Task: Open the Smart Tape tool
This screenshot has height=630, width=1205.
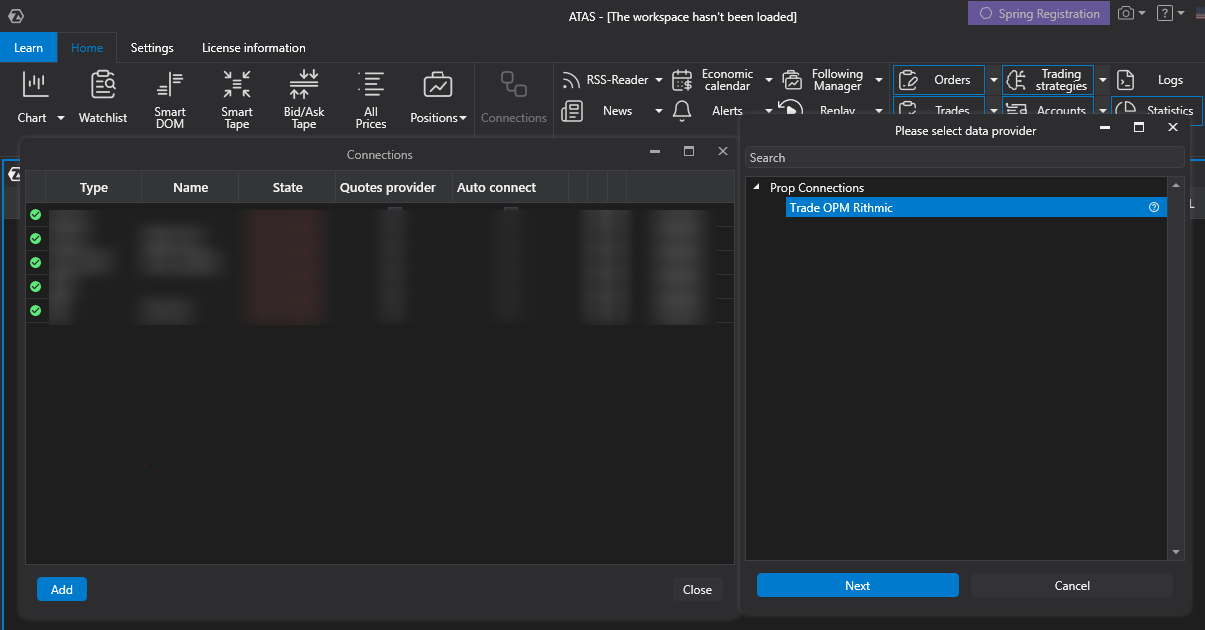Action: (236, 95)
